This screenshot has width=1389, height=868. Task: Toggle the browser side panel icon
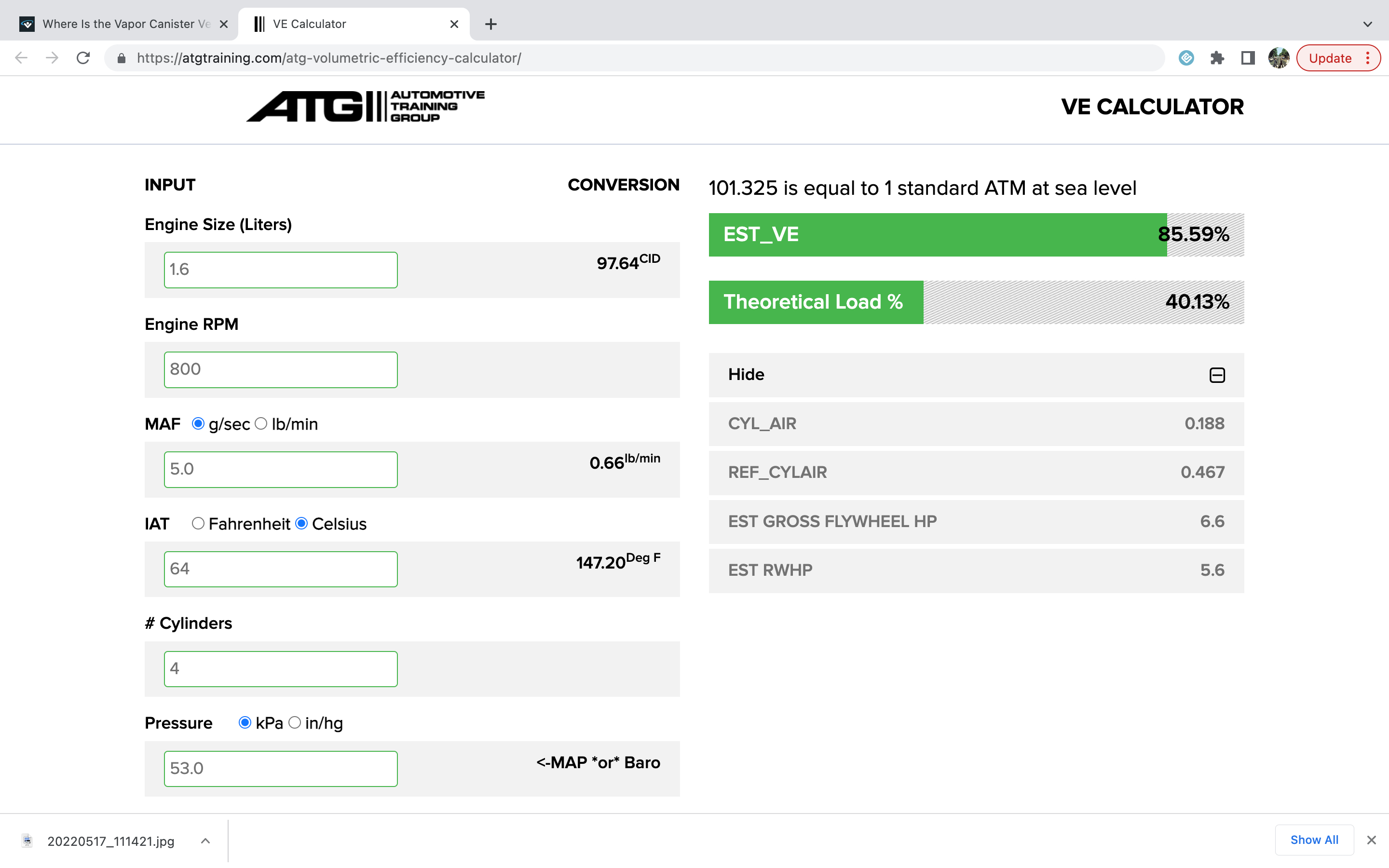[x=1248, y=58]
